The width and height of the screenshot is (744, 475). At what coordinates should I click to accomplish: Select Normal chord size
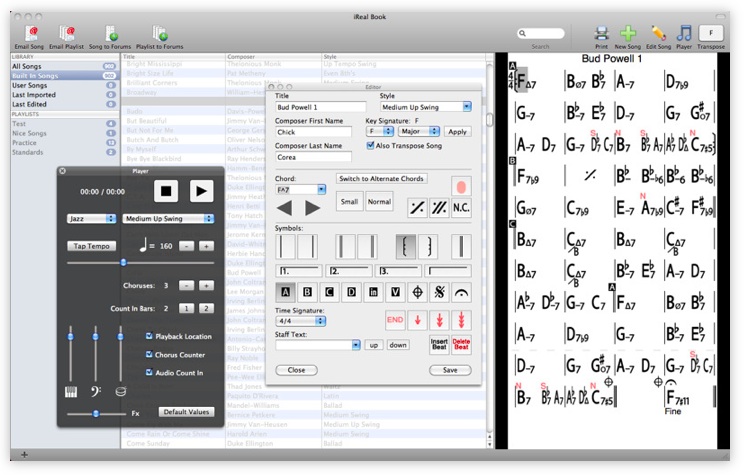pyautogui.click(x=379, y=202)
